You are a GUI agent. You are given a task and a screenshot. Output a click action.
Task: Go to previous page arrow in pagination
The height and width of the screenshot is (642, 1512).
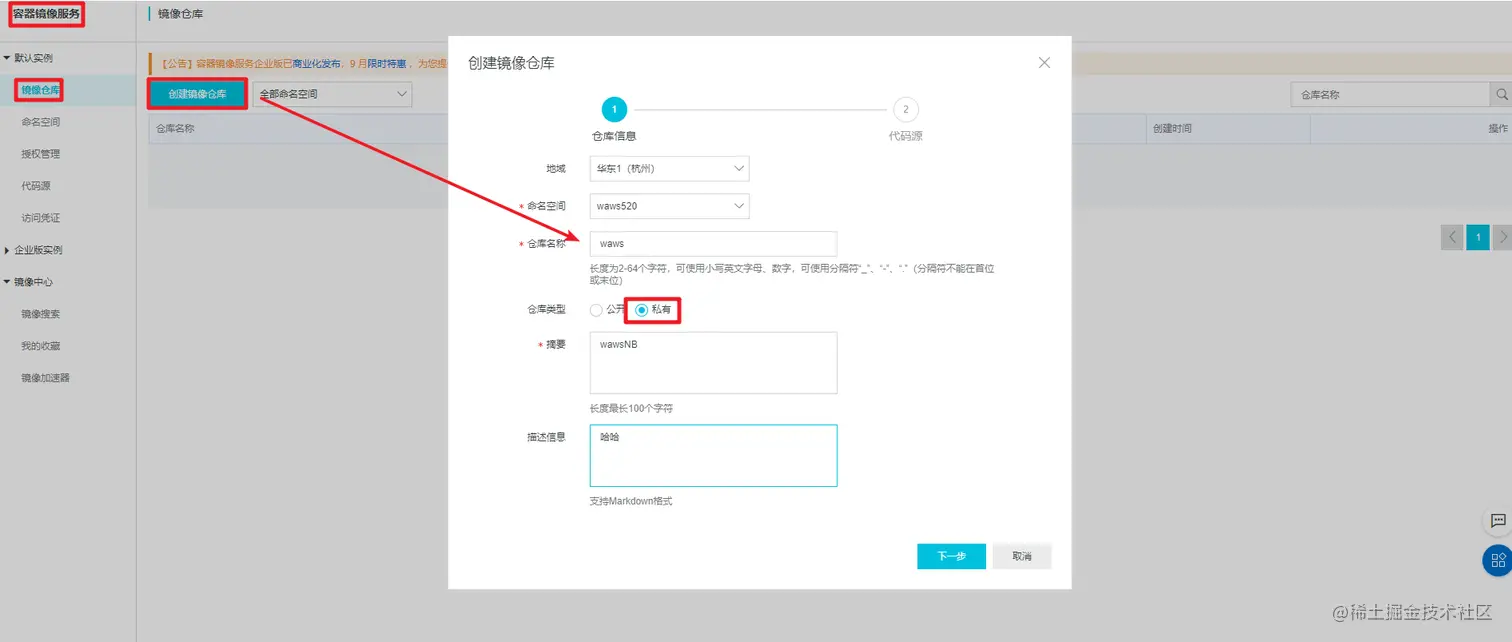pyautogui.click(x=1452, y=237)
